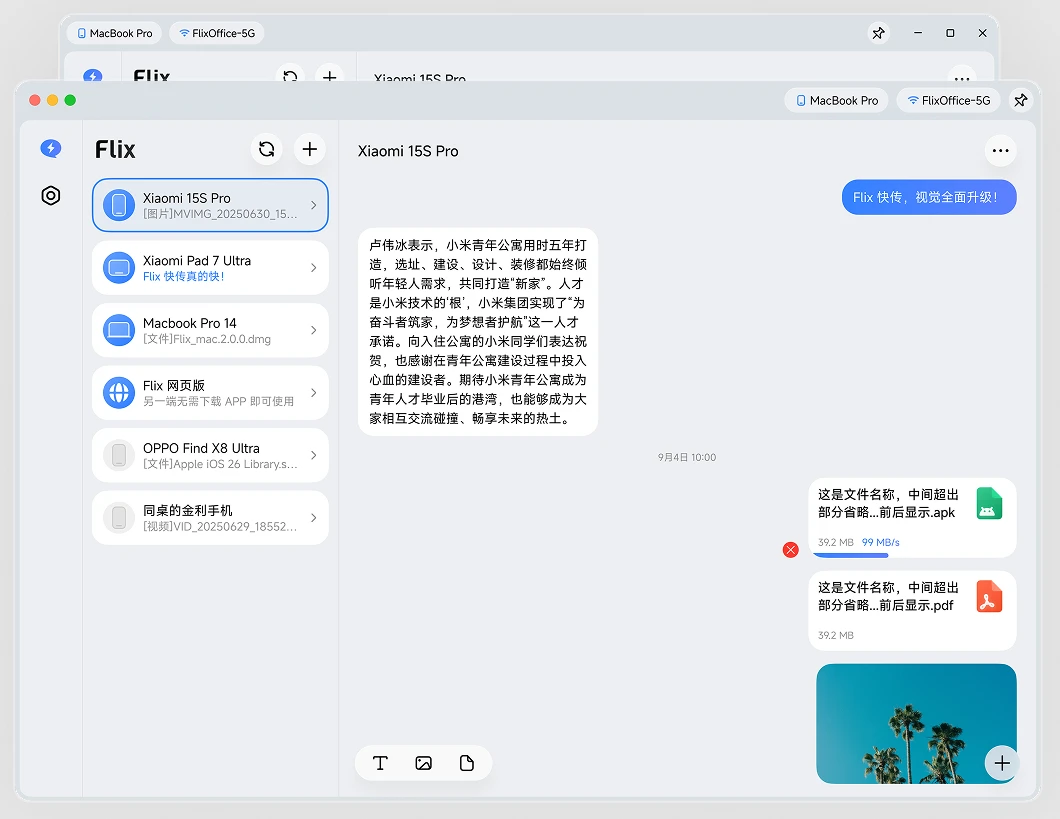Click the '[视频]VID_20250629_18552…' preview text
Image resolution: width=1060 pixels, height=819 pixels.
pyautogui.click(x=220, y=526)
